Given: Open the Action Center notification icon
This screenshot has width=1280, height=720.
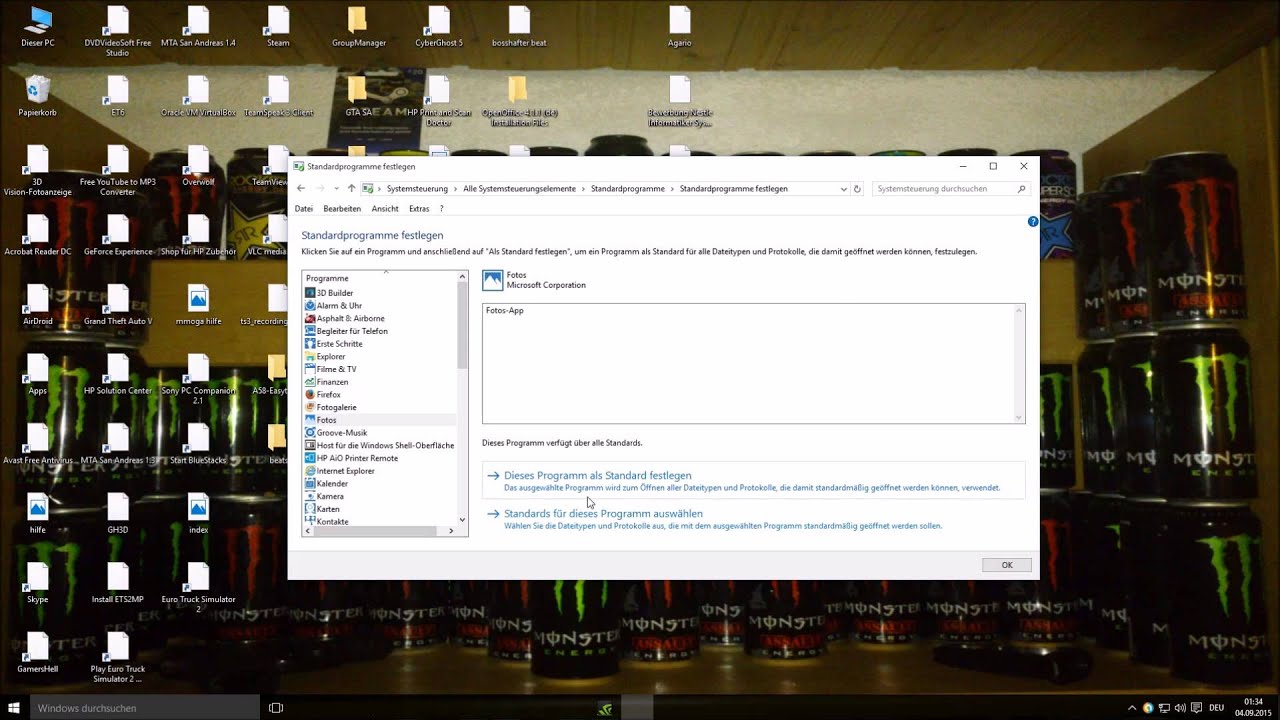Looking at the screenshot, I should (1197, 708).
